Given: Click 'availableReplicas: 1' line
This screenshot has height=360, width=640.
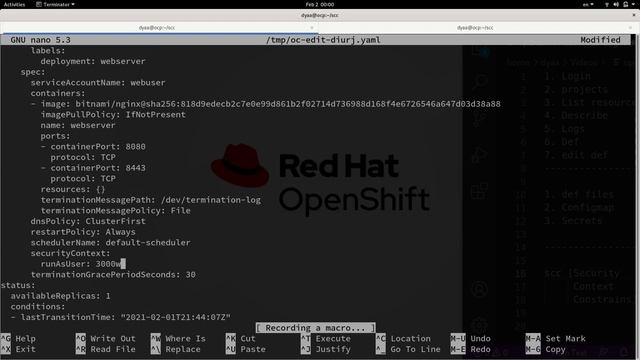Looking at the screenshot, I should tap(60, 296).
